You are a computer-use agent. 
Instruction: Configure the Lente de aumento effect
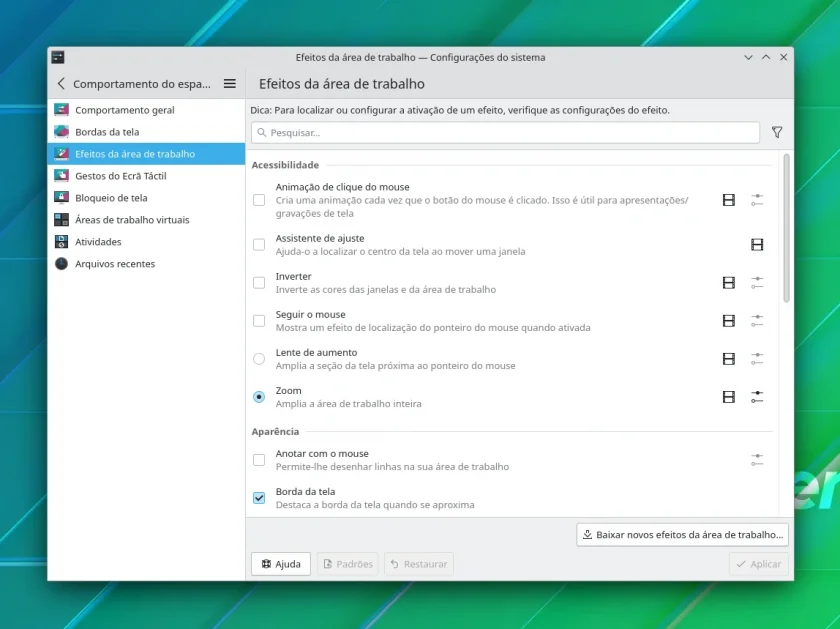(756, 359)
